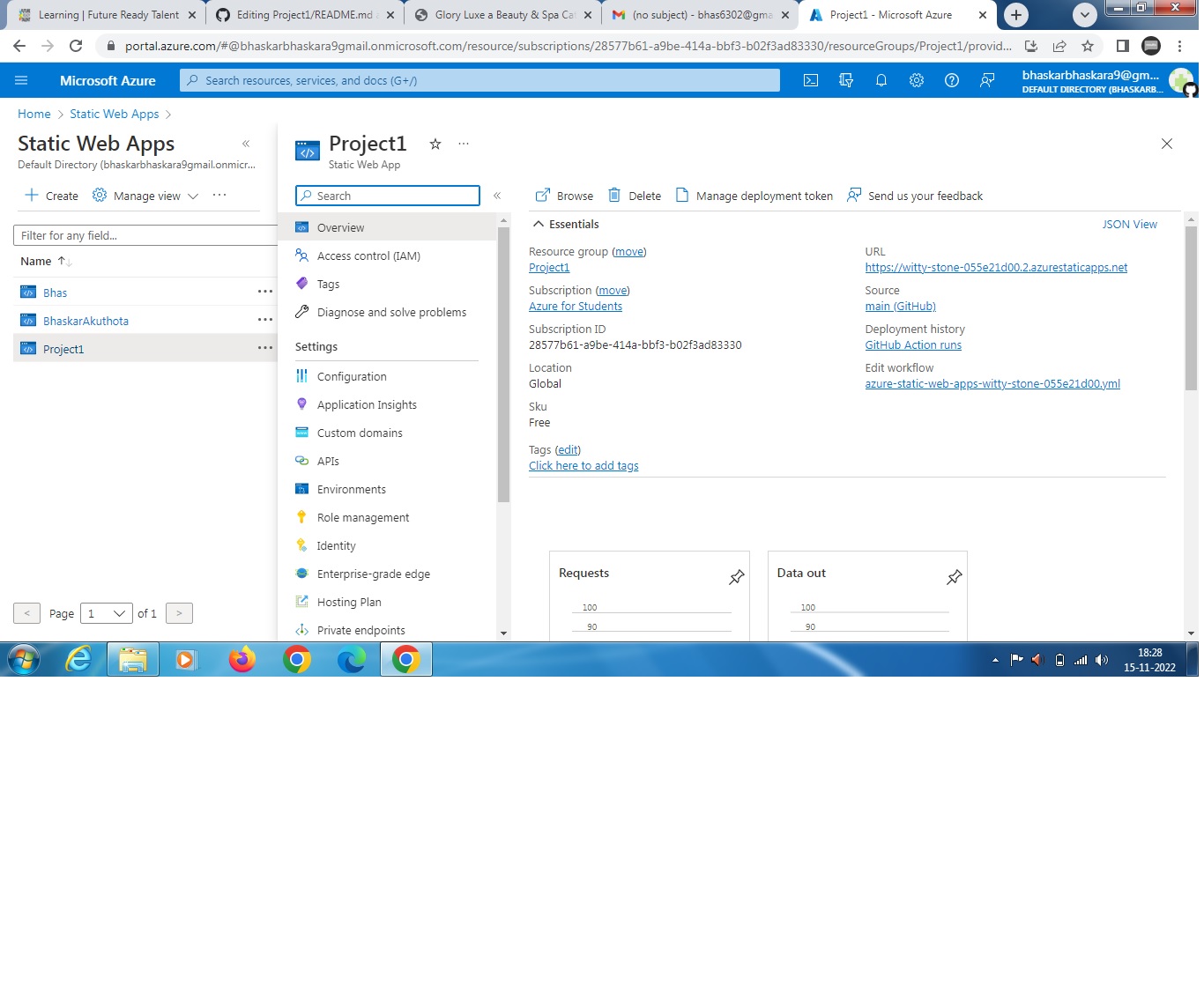Open the page number dropdown
Screen dimensions: 1204x985
point(107,613)
